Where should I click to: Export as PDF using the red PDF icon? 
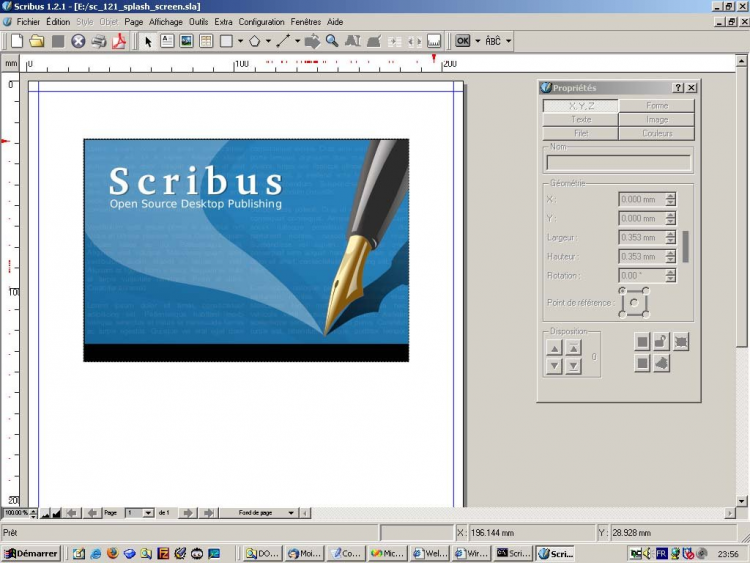119,41
